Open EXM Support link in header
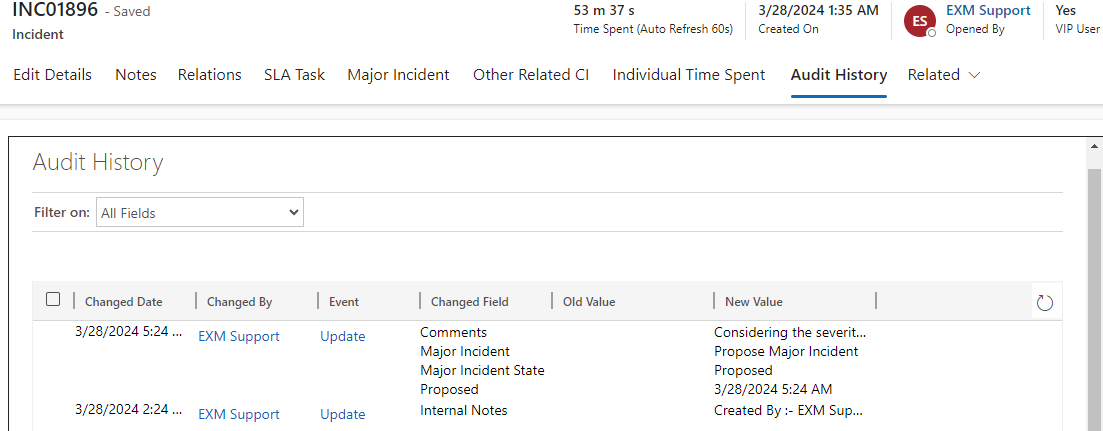The height and width of the screenshot is (431, 1103). coord(988,11)
